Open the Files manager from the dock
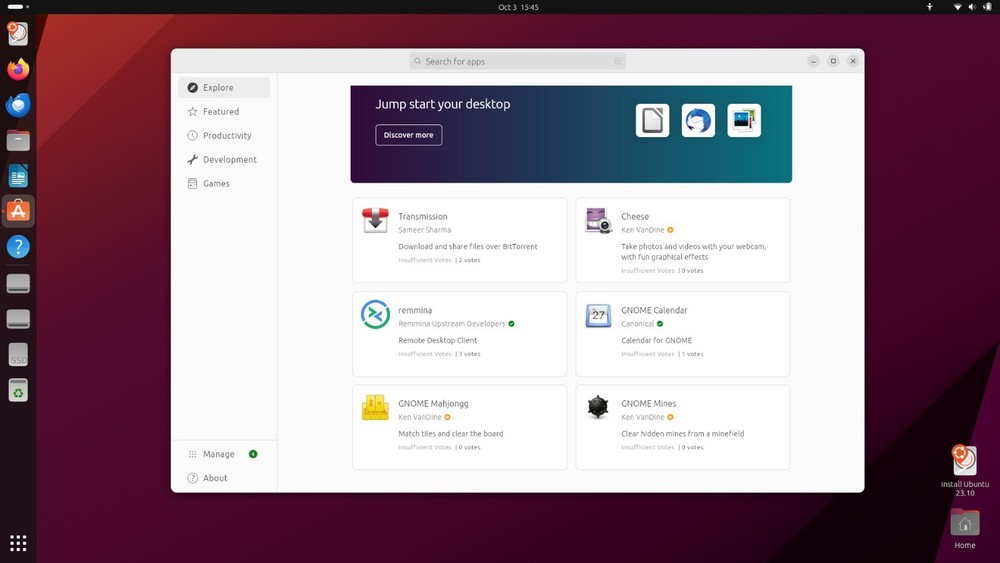This screenshot has width=1000, height=563. click(18, 140)
